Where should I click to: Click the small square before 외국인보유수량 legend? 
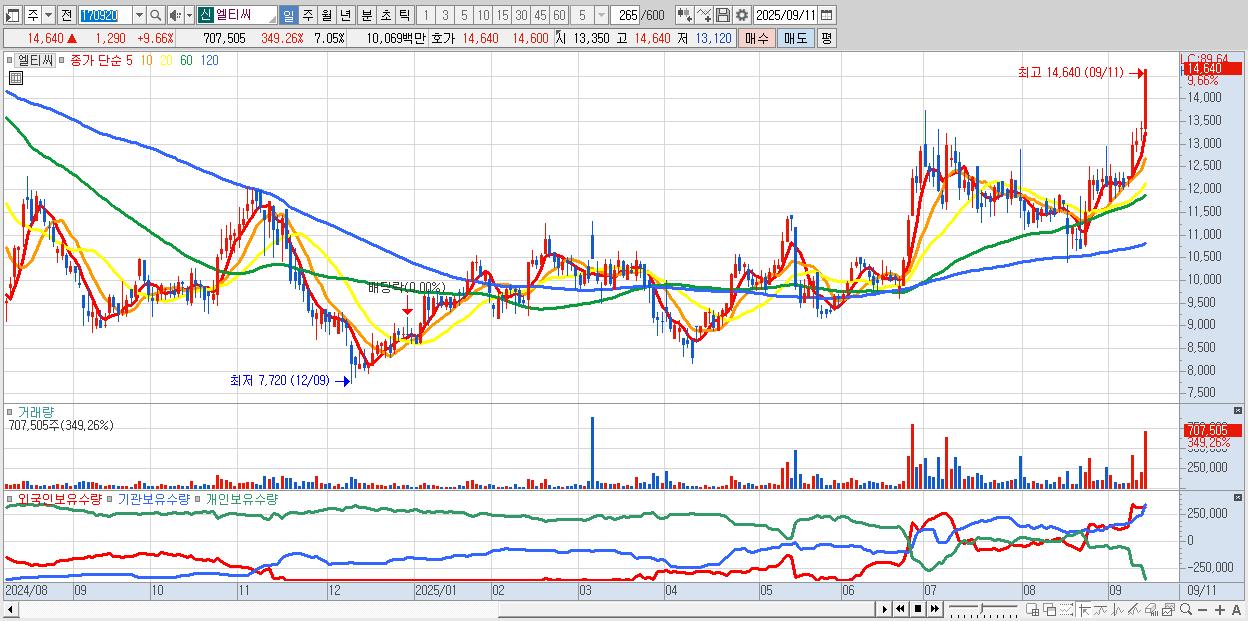[x=10, y=498]
